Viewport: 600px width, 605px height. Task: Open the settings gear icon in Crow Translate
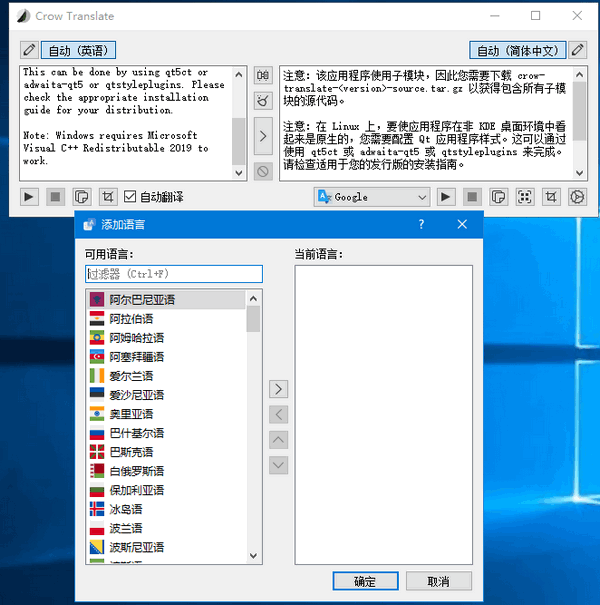(x=577, y=197)
